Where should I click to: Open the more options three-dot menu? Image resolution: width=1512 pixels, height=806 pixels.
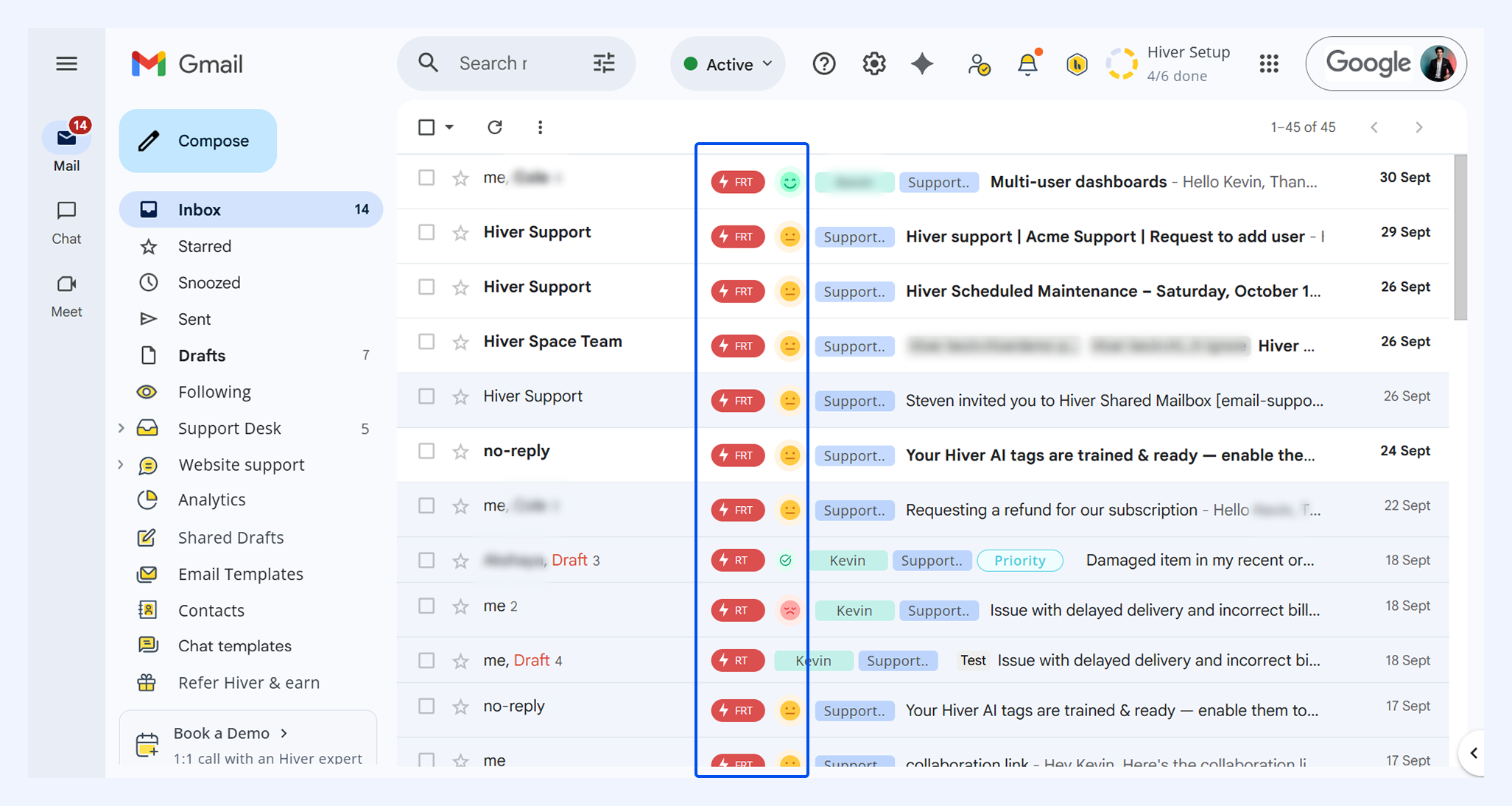tap(540, 127)
